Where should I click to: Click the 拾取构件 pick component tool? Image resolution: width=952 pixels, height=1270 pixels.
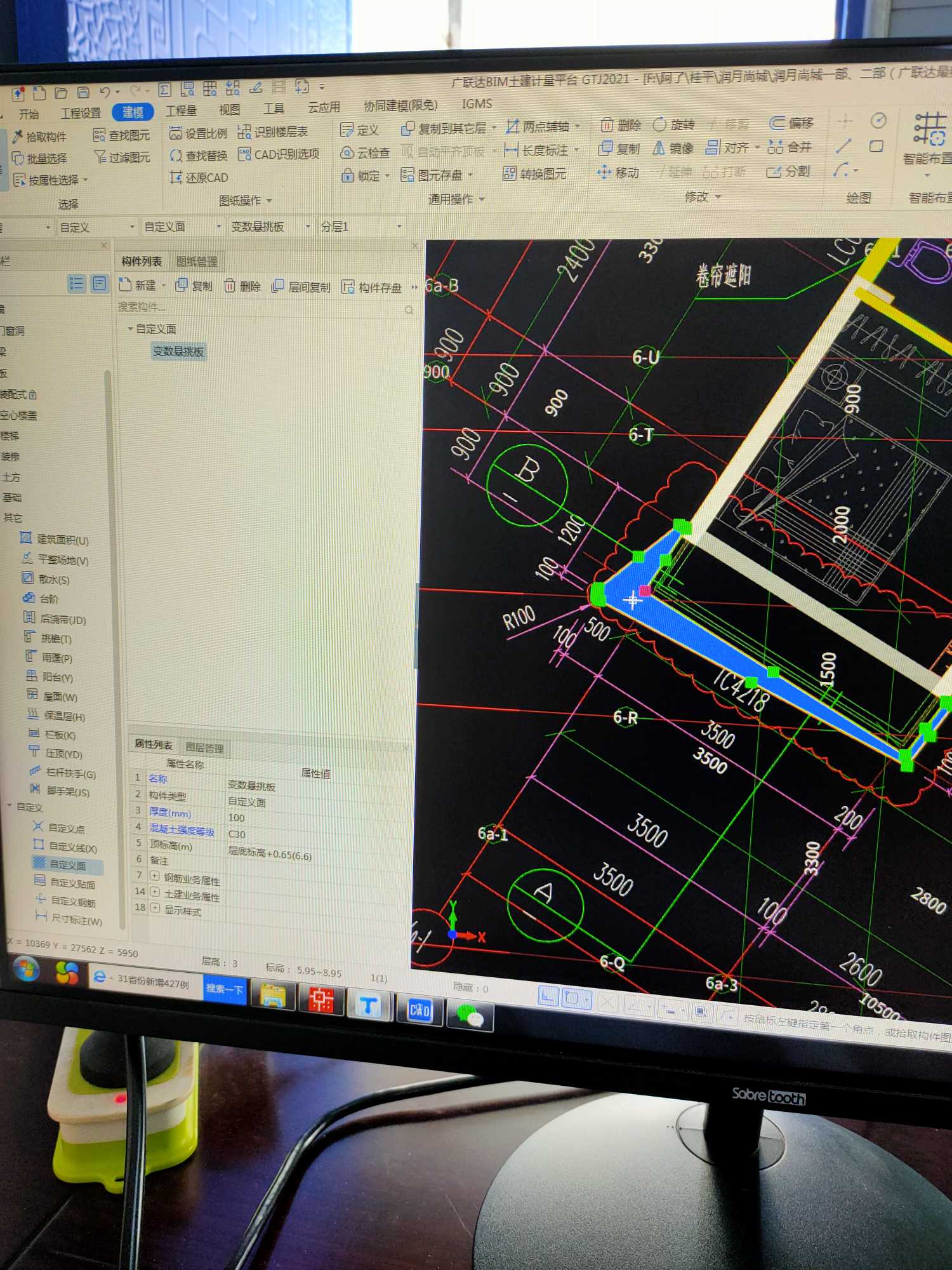tap(39, 137)
